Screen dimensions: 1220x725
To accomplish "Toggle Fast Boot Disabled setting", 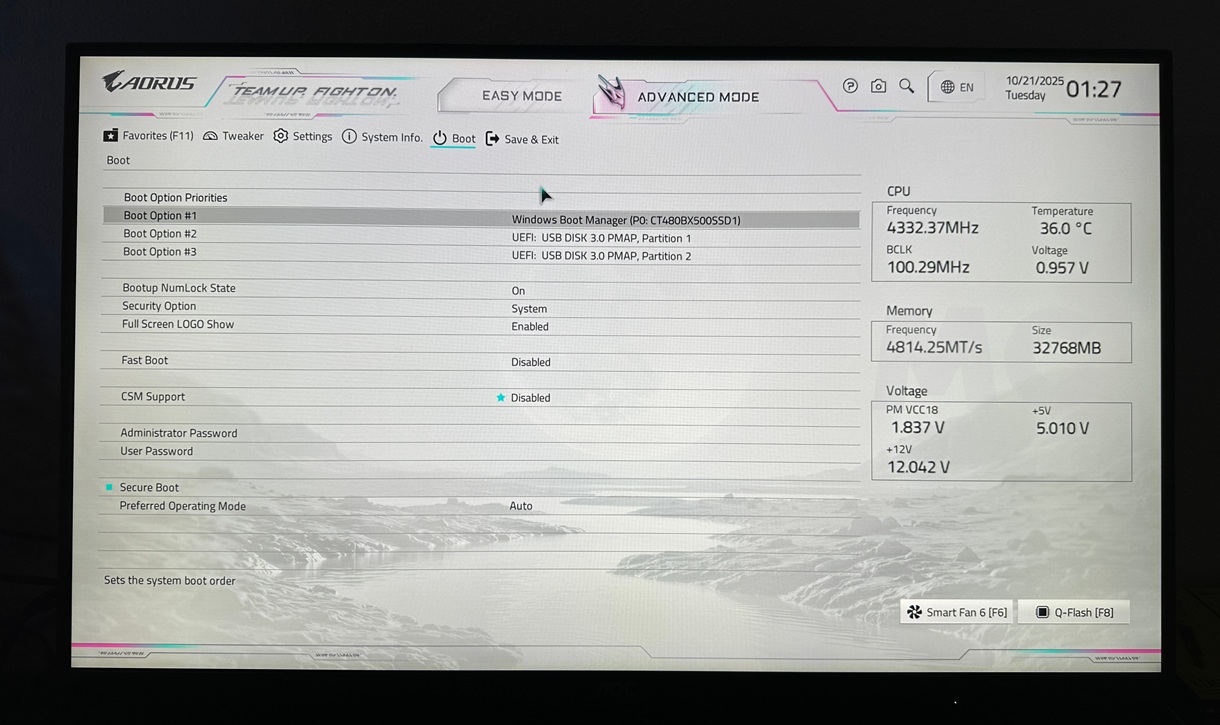I will pyautogui.click(x=530, y=362).
